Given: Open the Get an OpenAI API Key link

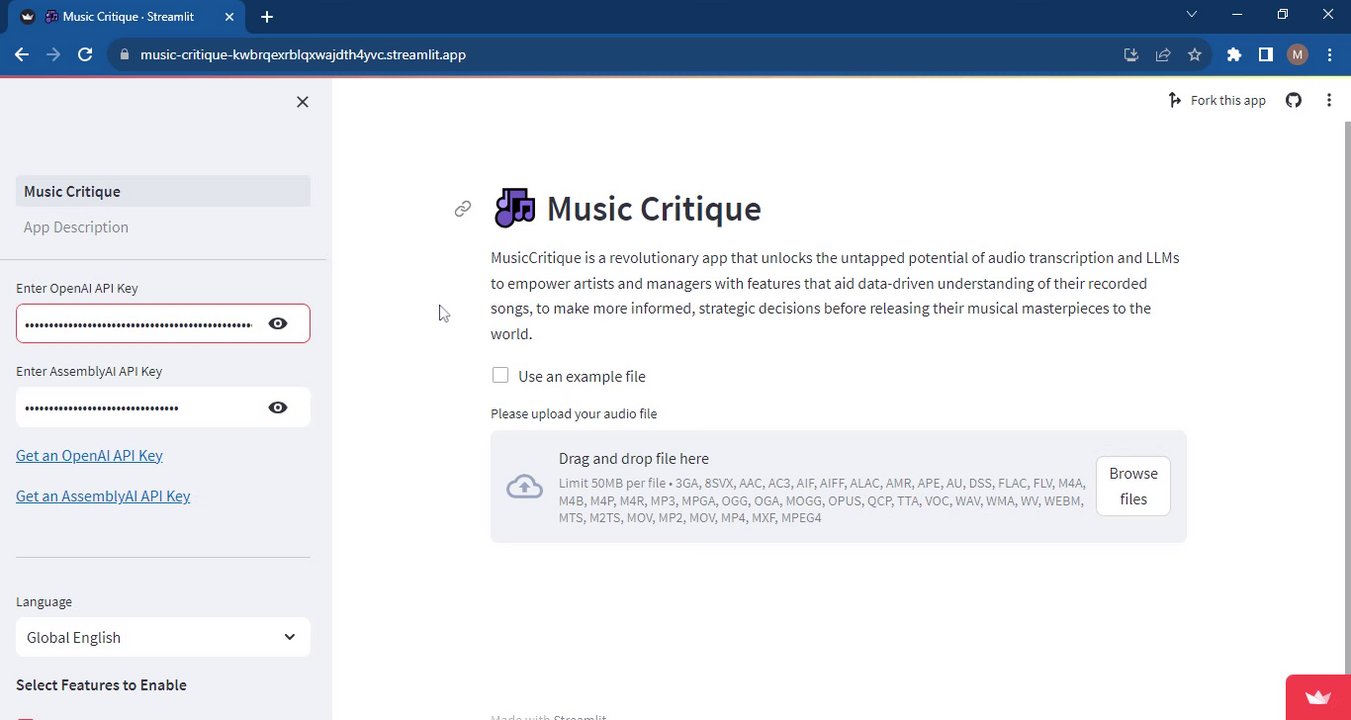Looking at the screenshot, I should coord(89,455).
